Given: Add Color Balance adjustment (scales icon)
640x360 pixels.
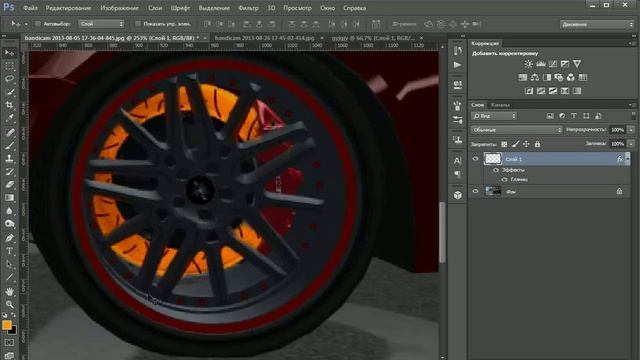Looking at the screenshot, I should click(x=535, y=77).
